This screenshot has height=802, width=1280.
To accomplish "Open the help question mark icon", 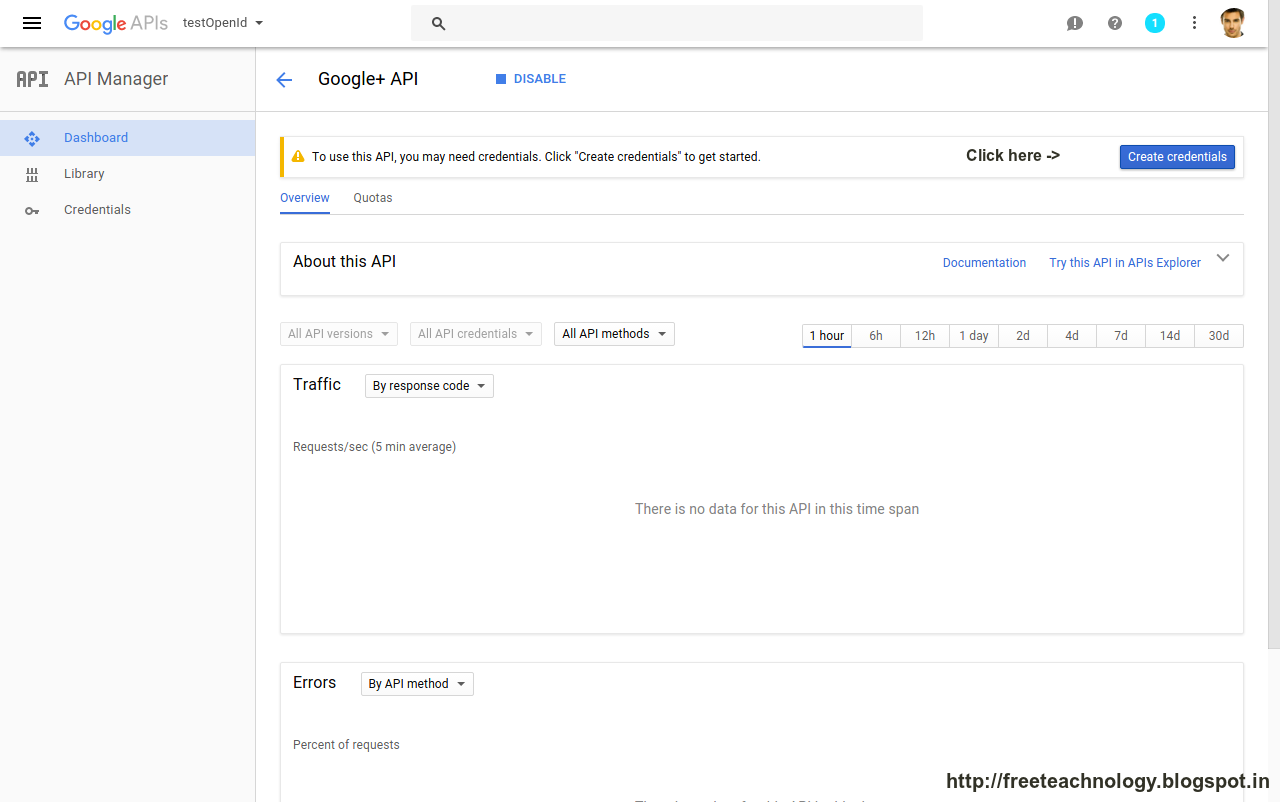I will pyautogui.click(x=1115, y=23).
